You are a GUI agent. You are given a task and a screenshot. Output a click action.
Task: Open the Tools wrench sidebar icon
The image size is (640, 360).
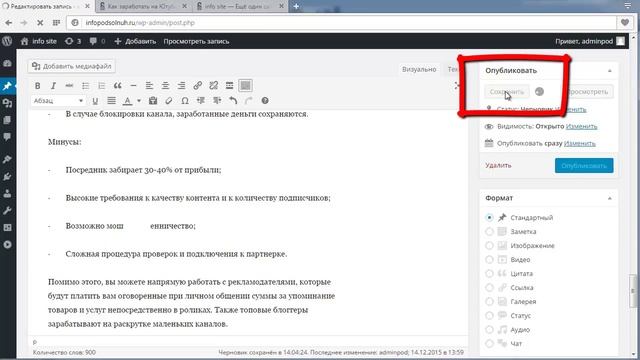7,211
